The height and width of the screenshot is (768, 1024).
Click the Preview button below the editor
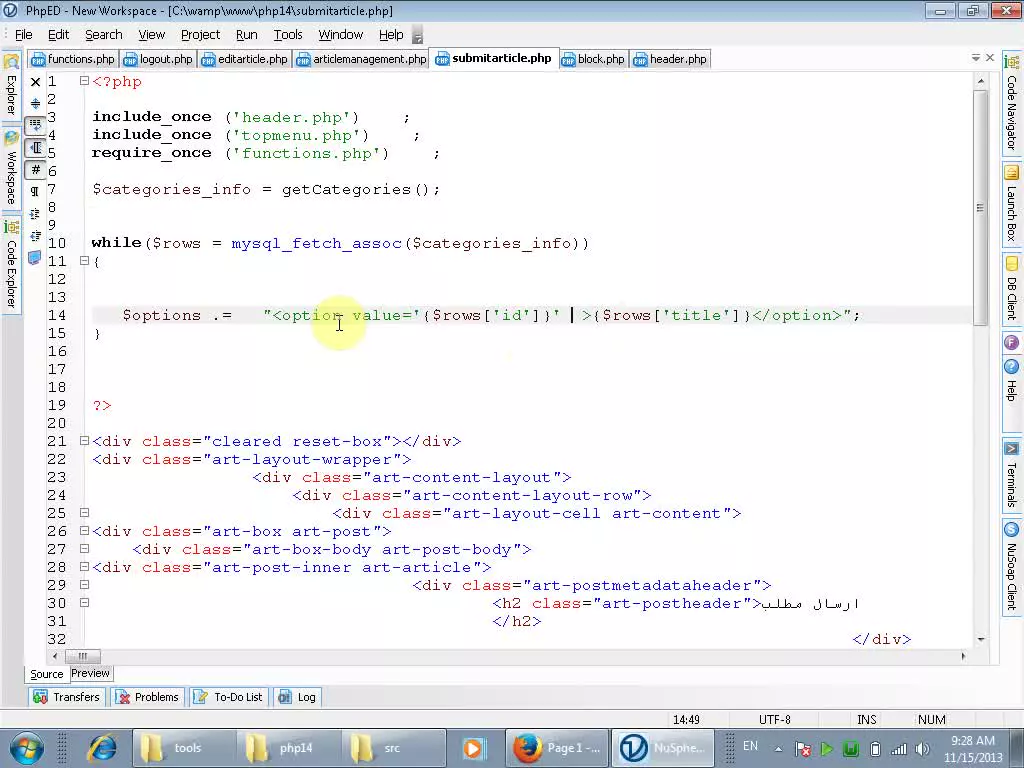click(x=90, y=673)
